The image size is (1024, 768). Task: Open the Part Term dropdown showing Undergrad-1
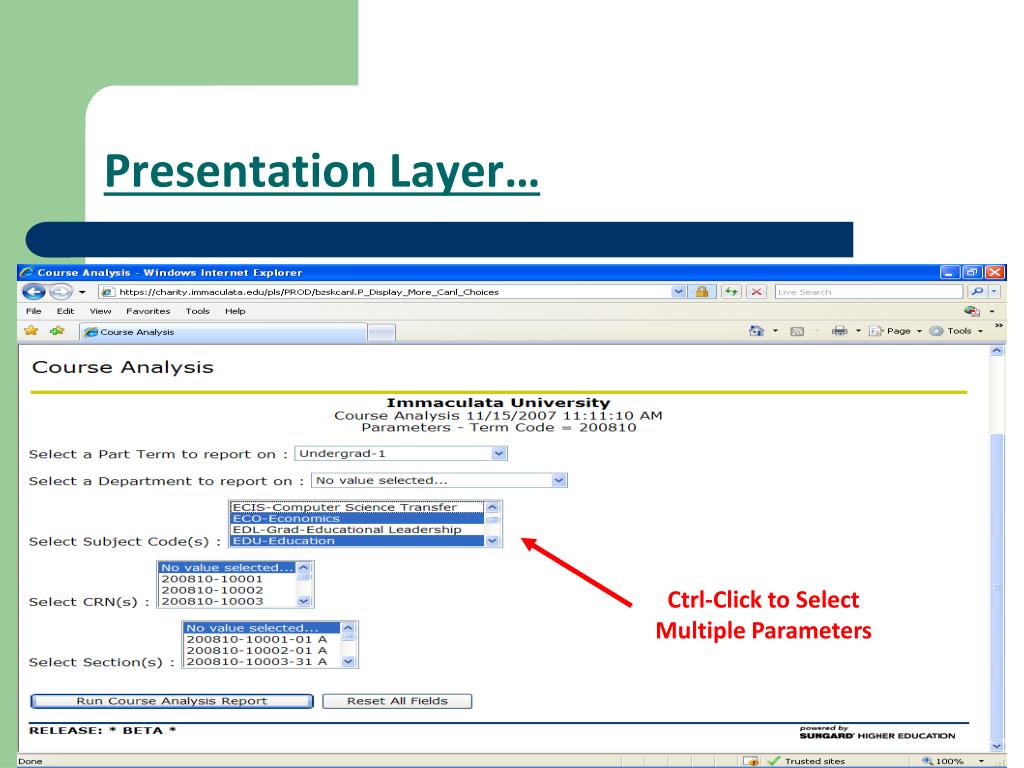point(401,453)
